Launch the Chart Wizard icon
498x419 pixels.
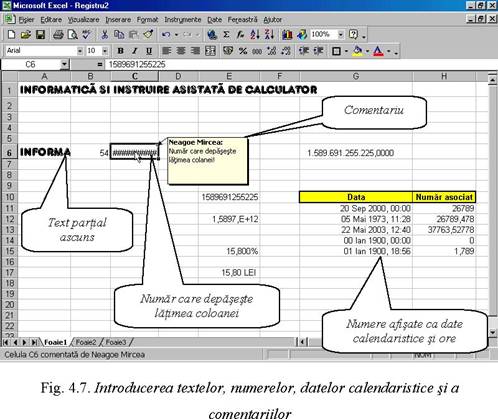[x=287, y=35]
